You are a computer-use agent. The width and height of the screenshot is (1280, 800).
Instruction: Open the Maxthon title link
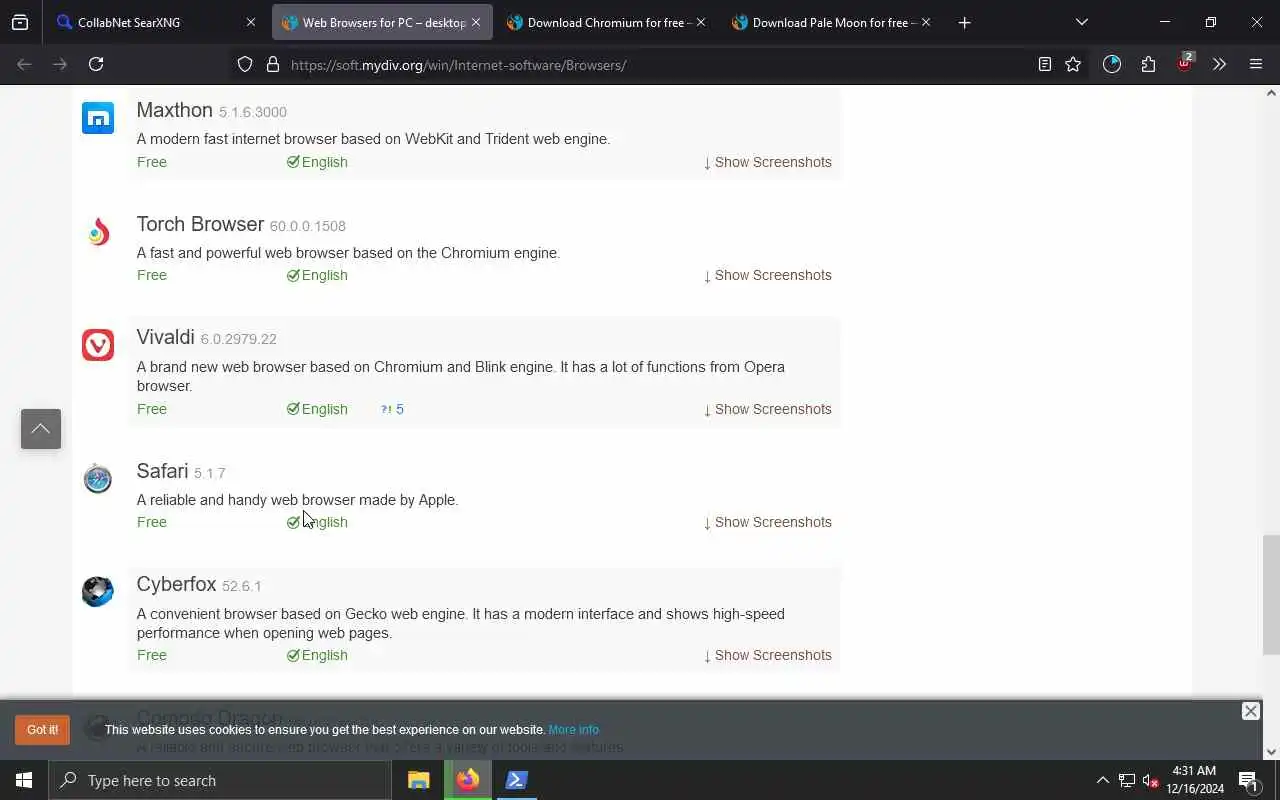tap(174, 110)
